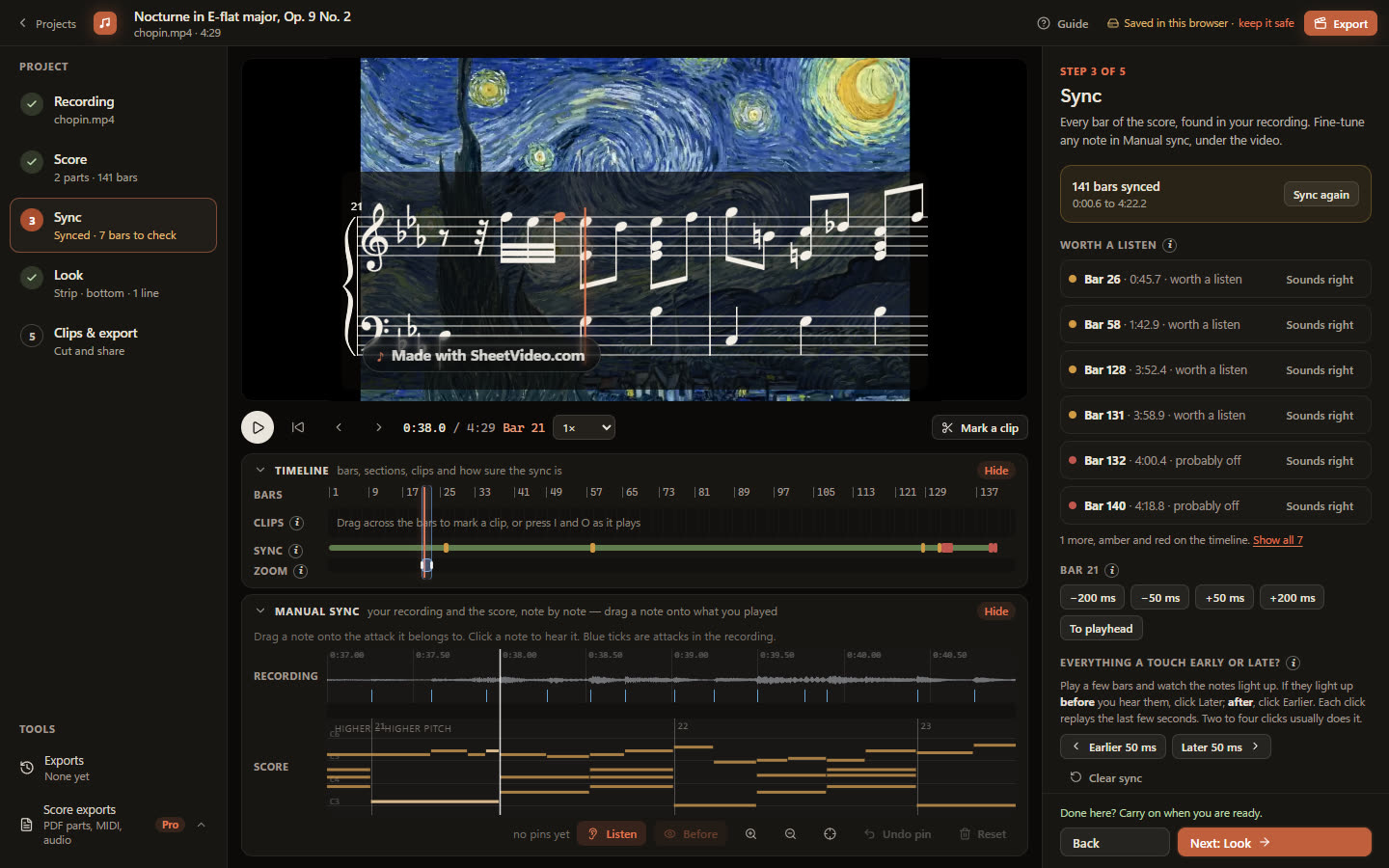Screen dimensions: 1389x868
Task: Open Clips & export step
Action: (113, 340)
